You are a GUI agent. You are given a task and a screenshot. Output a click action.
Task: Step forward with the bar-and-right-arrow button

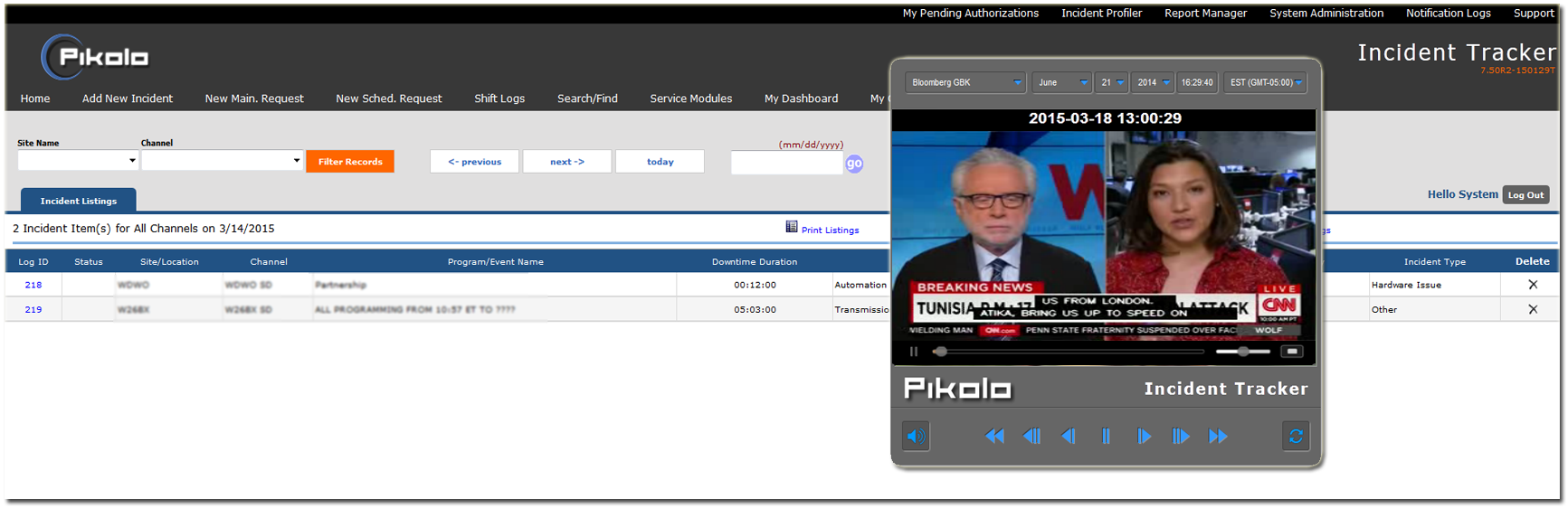tap(1181, 437)
